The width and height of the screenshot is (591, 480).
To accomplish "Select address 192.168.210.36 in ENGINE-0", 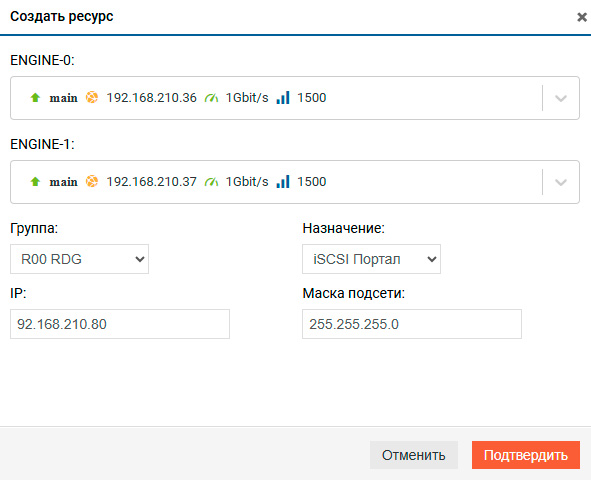I will [x=152, y=98].
